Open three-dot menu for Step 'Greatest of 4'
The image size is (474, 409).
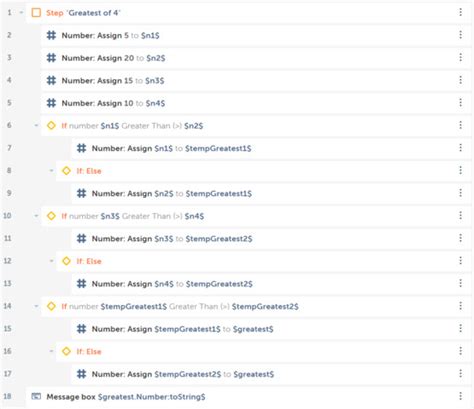click(x=460, y=12)
